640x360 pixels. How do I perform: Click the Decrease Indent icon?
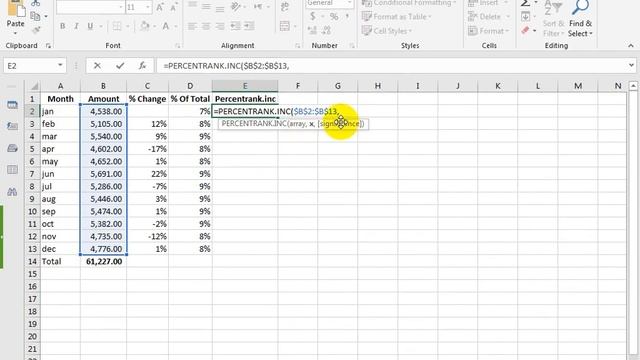[236, 26]
